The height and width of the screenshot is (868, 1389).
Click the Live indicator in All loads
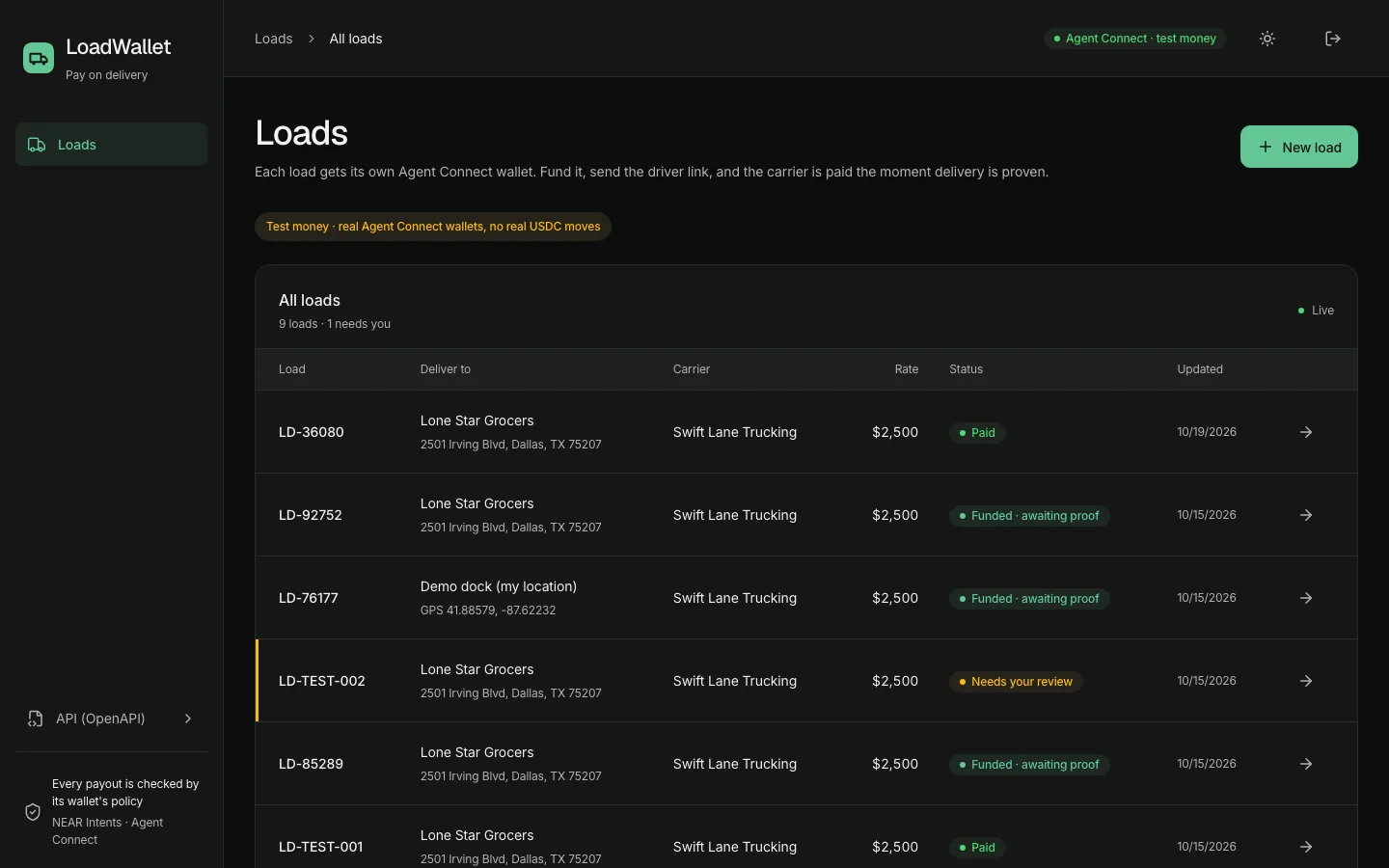click(1316, 311)
